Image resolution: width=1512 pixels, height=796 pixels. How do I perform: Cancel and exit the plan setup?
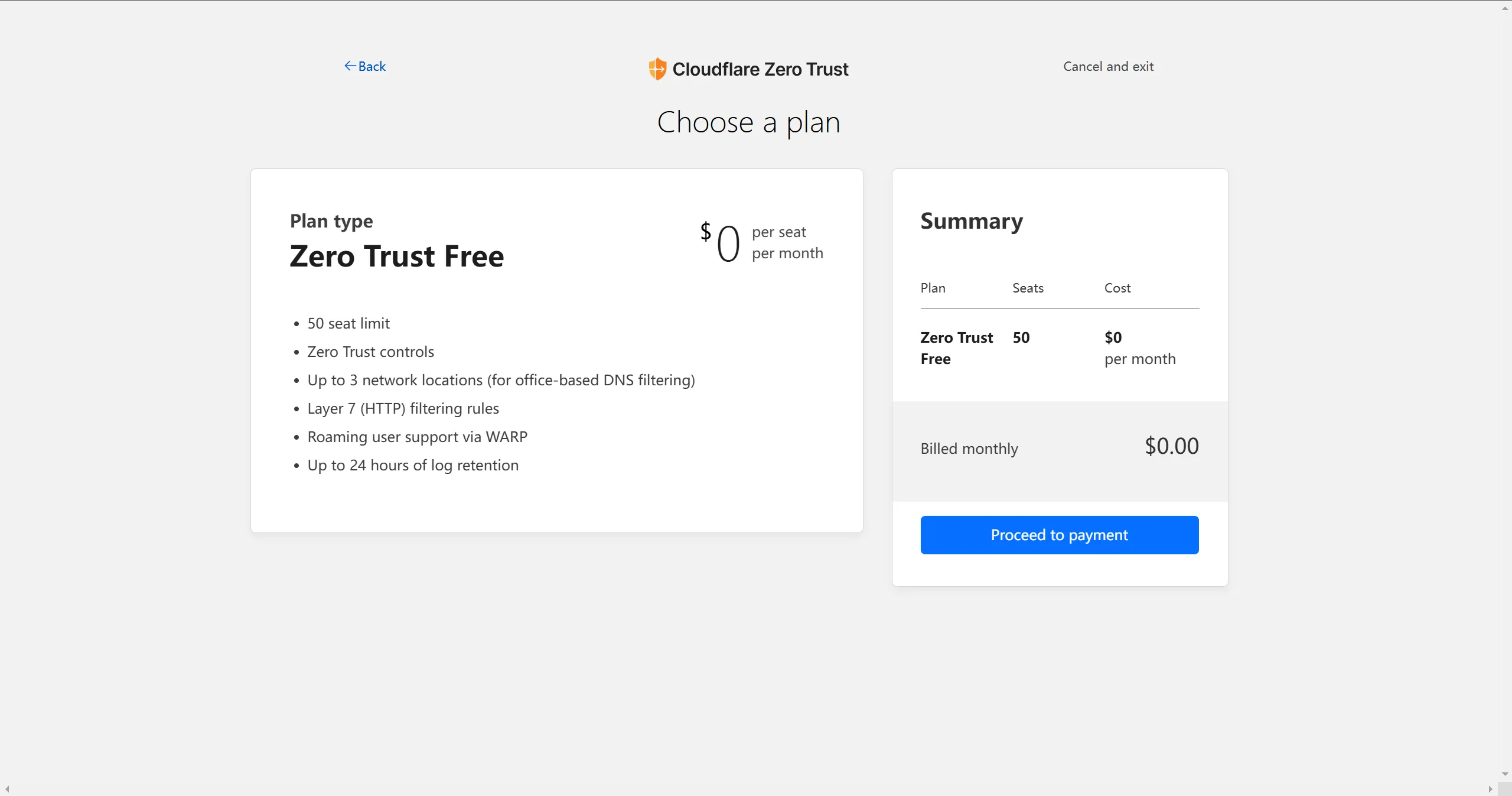pos(1108,67)
